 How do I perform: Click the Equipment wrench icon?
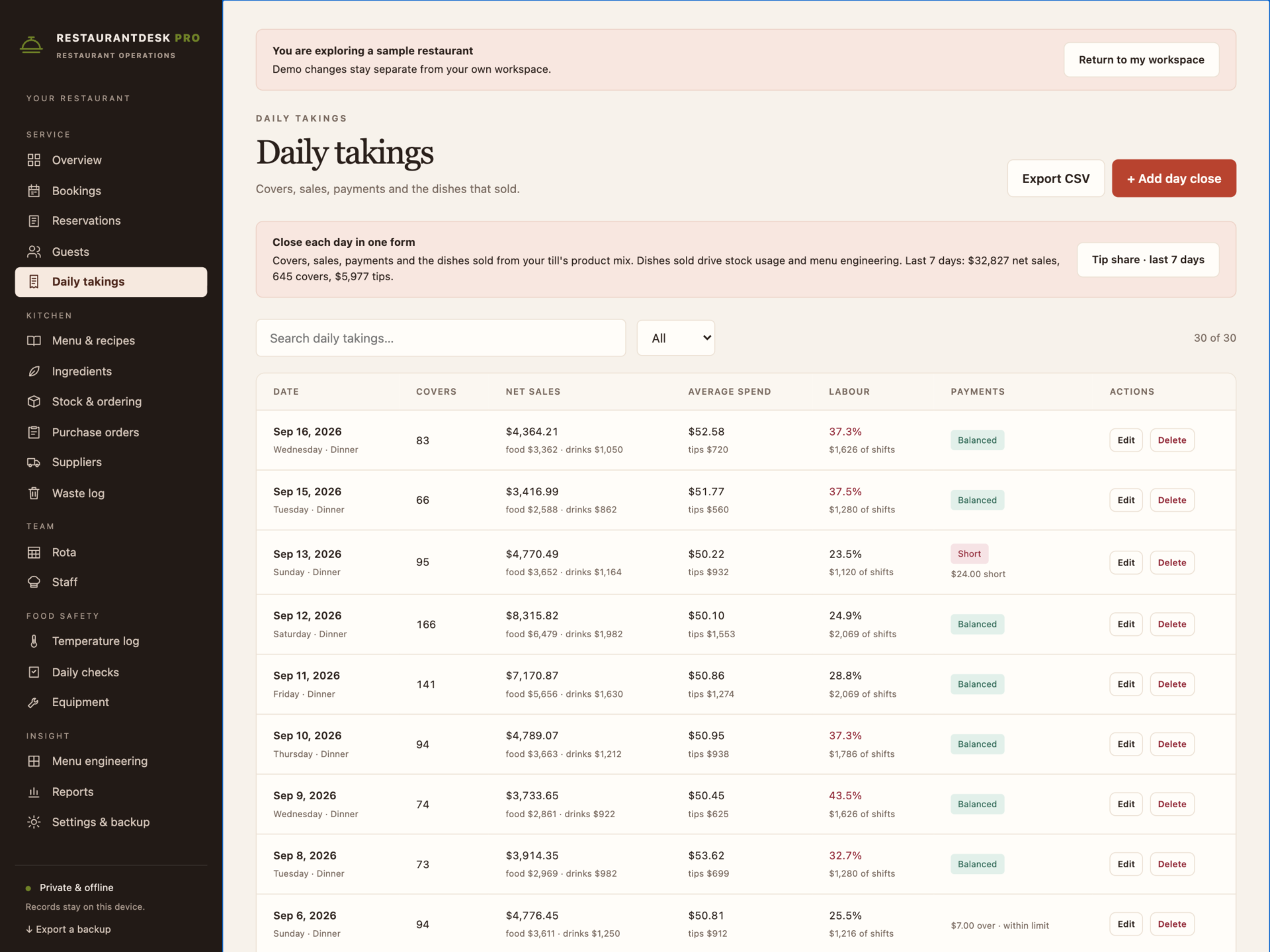[34, 702]
